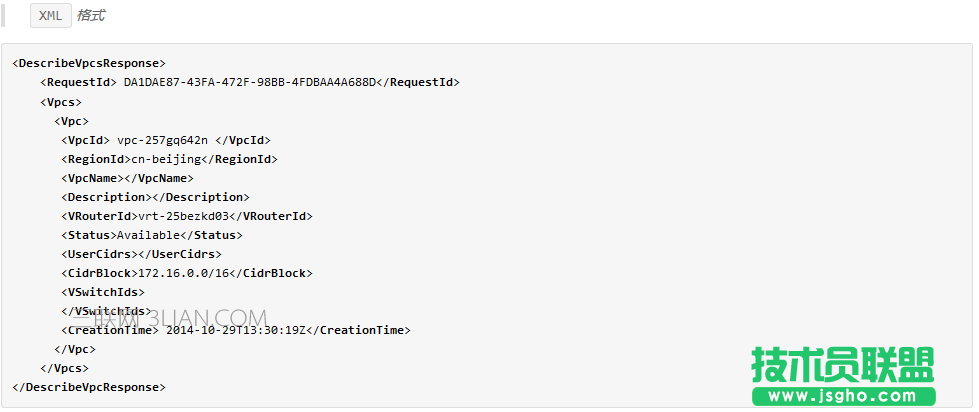This screenshot has height=412, width=979.
Task: Click the opening VSwitchIds tag
Action: point(103,292)
